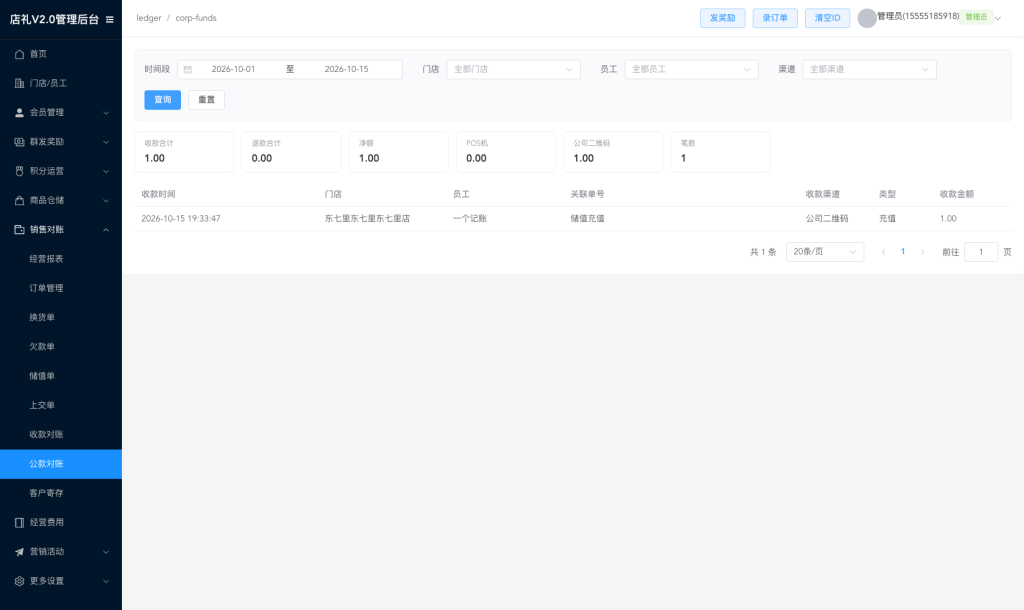The image size is (1024, 610).
Task: Open the 全部渠道 channel dropdown
Action: click(x=869, y=69)
